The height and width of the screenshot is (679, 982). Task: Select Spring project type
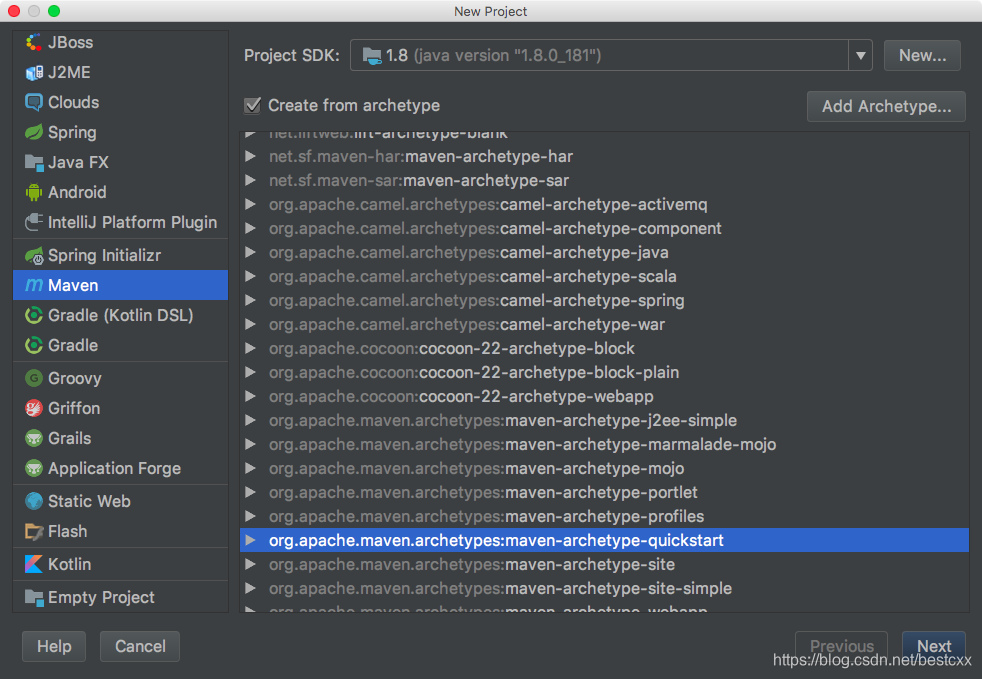(120, 132)
